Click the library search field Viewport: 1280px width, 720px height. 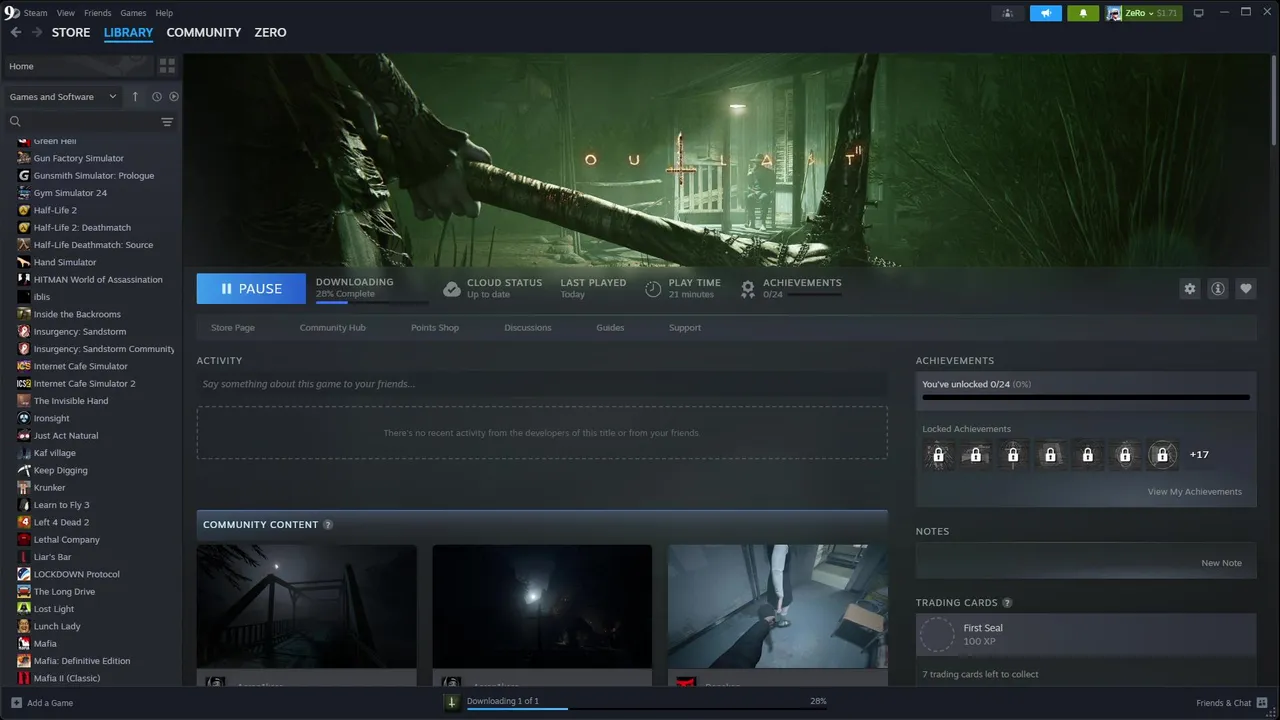point(91,122)
